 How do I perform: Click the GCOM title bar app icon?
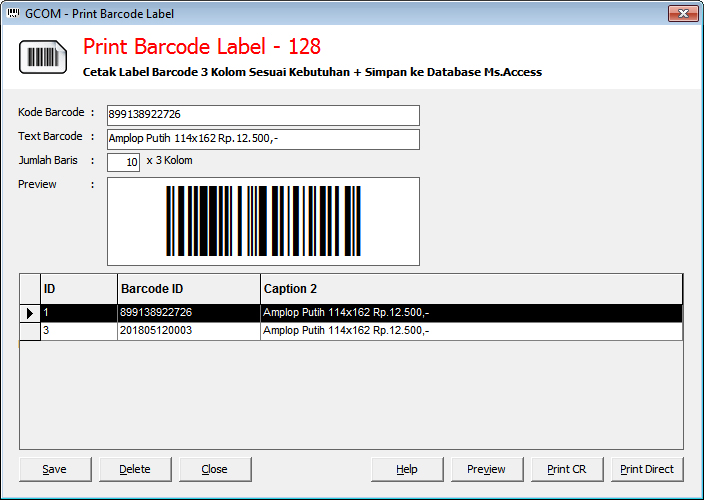(12, 13)
